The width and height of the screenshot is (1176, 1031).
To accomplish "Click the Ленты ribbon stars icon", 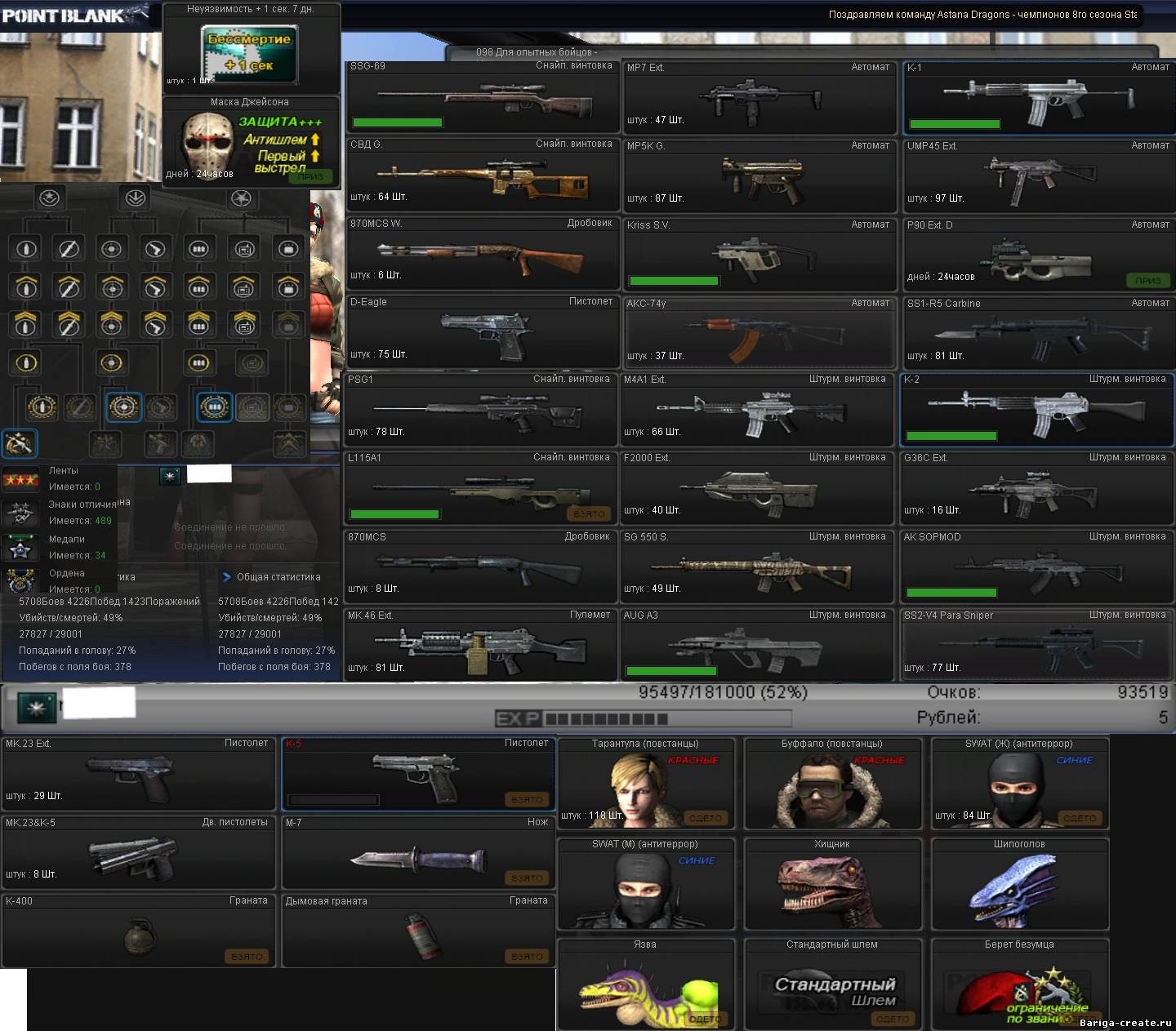I will point(20,479).
